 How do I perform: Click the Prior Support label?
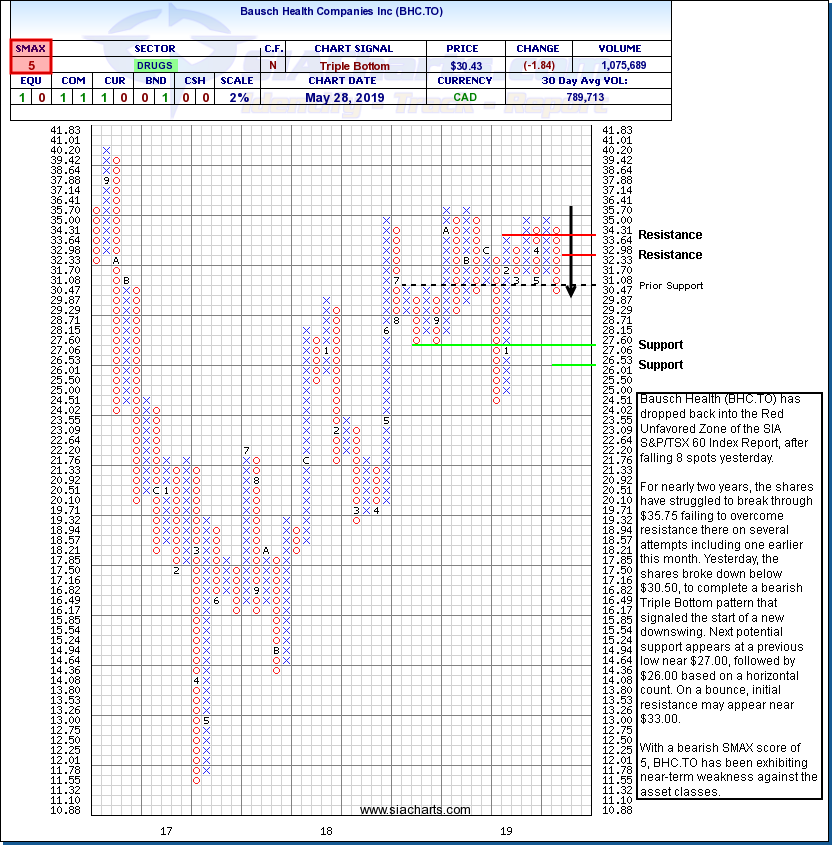(x=671, y=286)
